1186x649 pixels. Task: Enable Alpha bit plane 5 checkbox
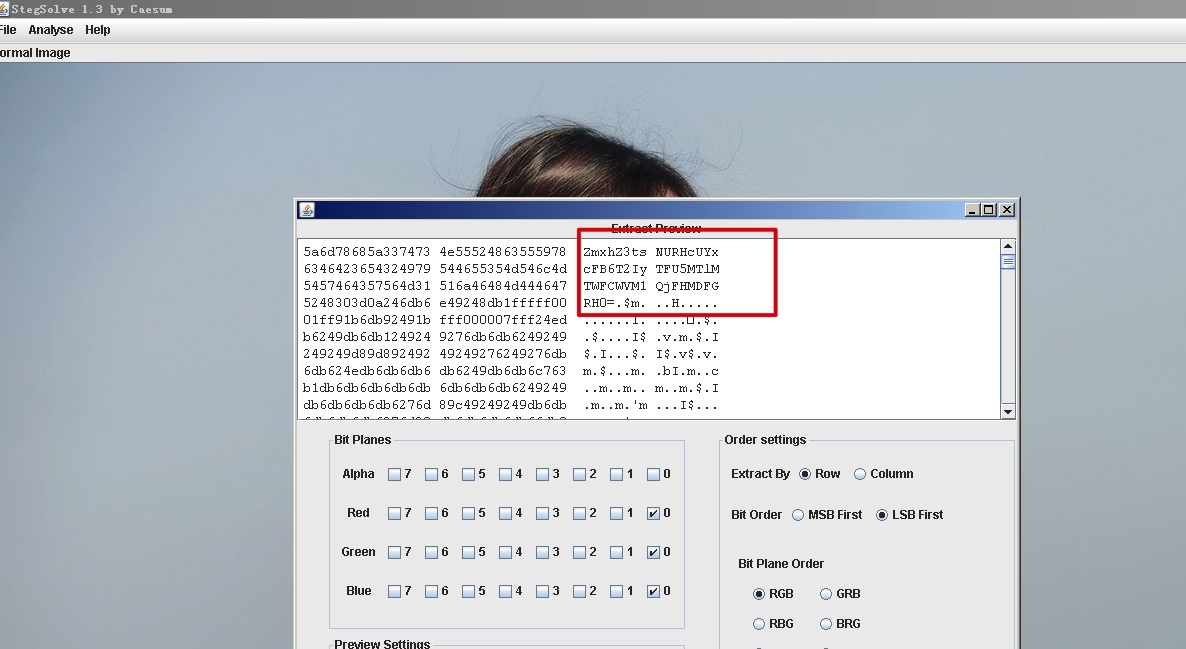click(468, 474)
